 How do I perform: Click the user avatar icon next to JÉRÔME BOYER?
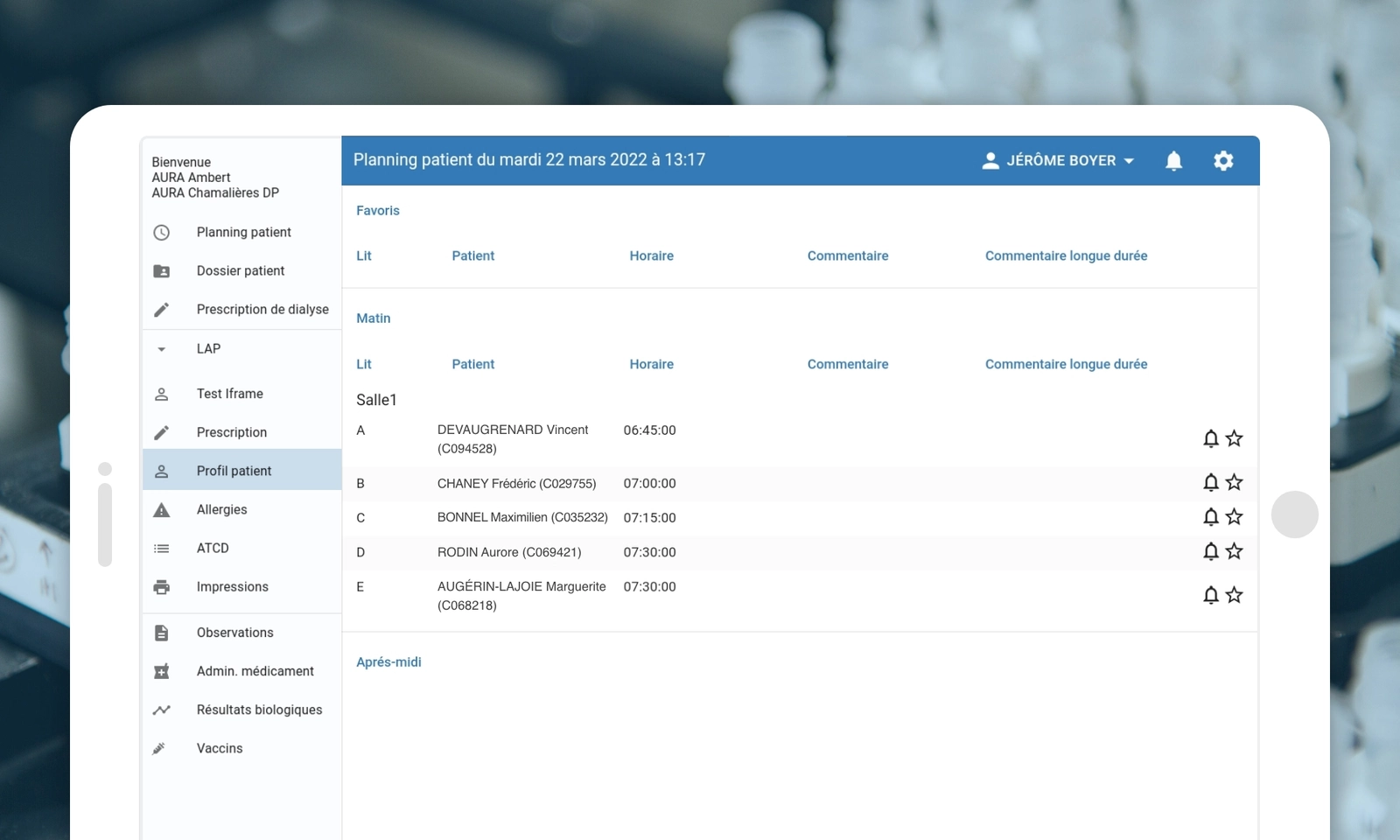[990, 161]
